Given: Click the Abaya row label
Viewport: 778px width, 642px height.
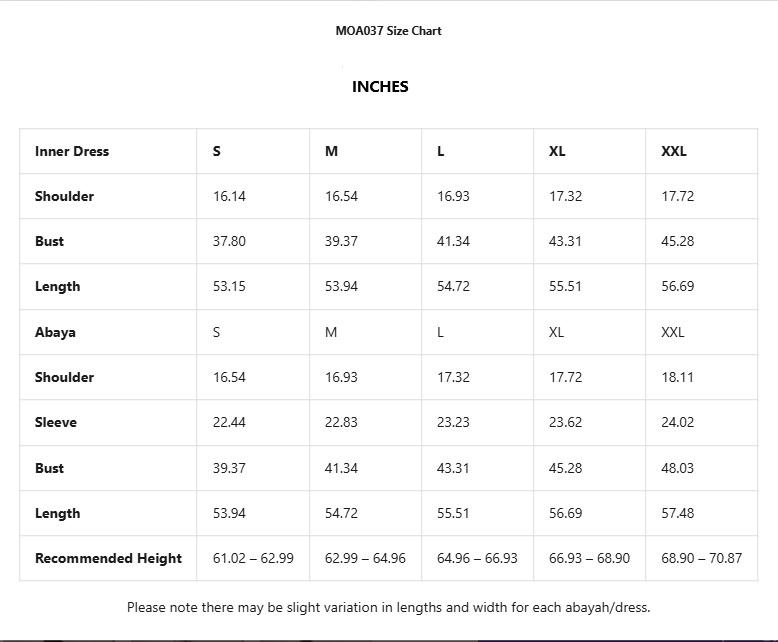Looking at the screenshot, I should click(55, 332).
